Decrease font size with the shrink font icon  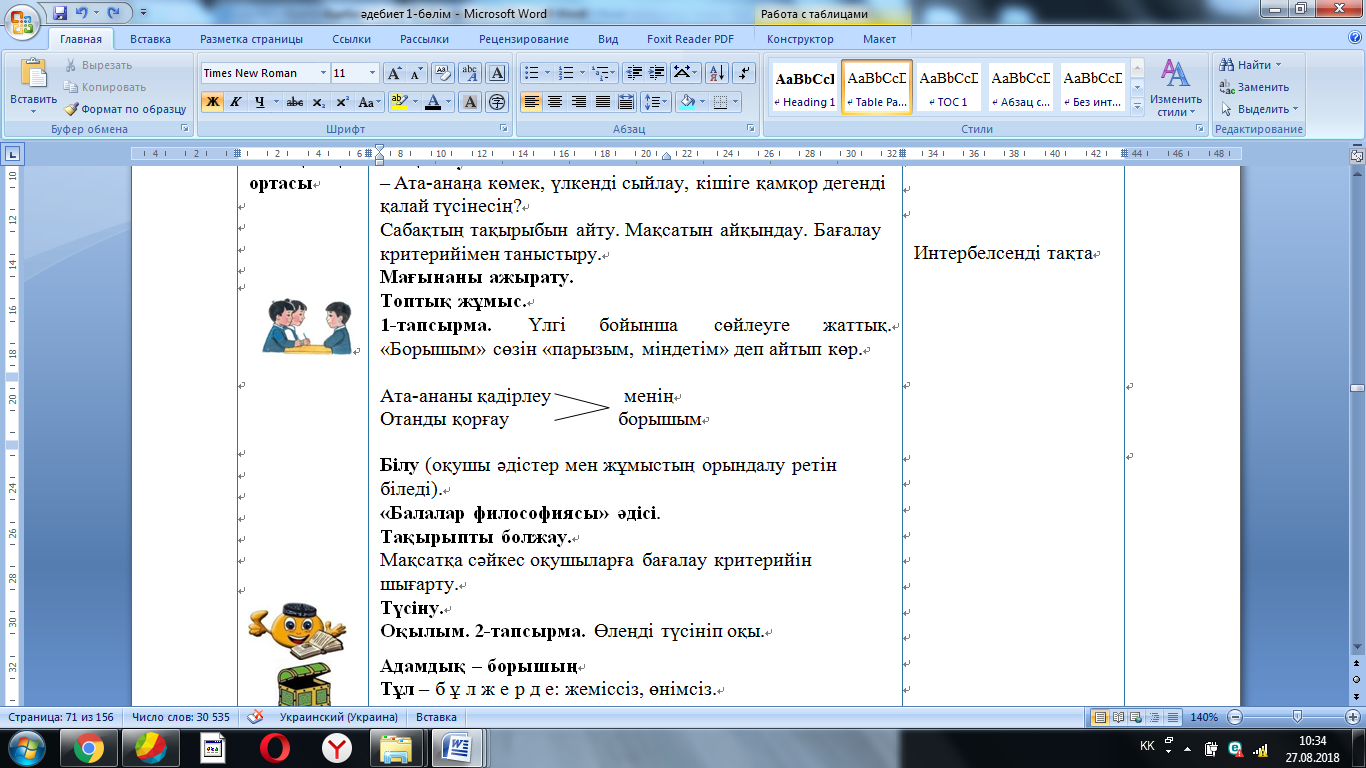416,73
